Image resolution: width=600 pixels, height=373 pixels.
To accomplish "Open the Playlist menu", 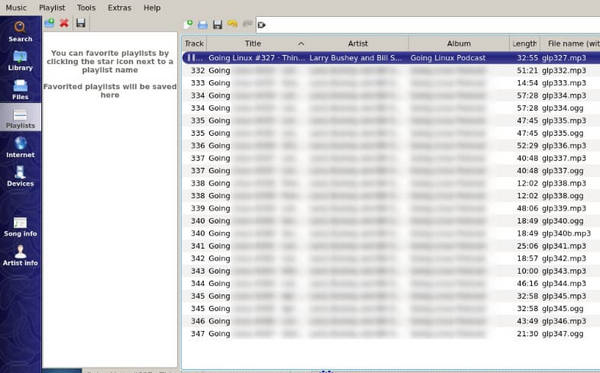I will 52,8.
